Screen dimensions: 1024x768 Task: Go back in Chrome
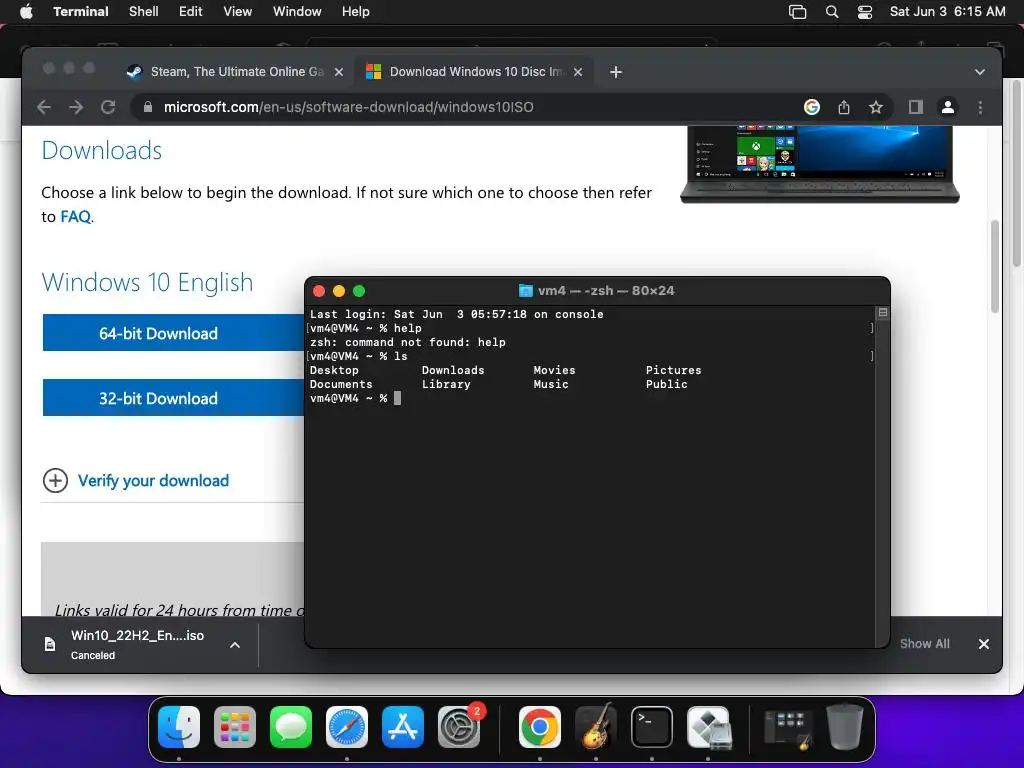point(44,107)
